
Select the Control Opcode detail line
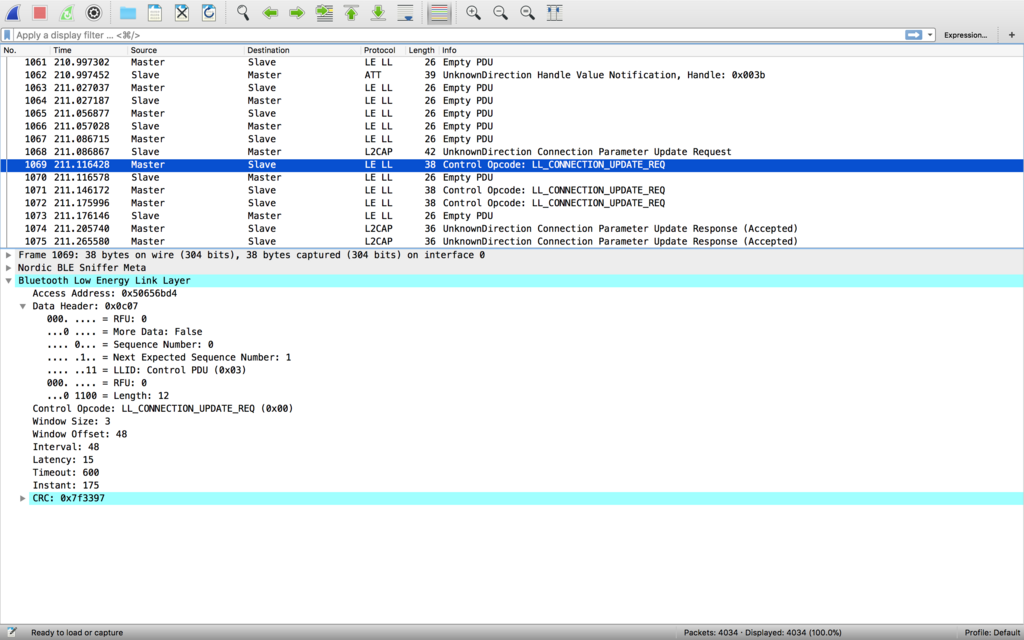point(163,409)
